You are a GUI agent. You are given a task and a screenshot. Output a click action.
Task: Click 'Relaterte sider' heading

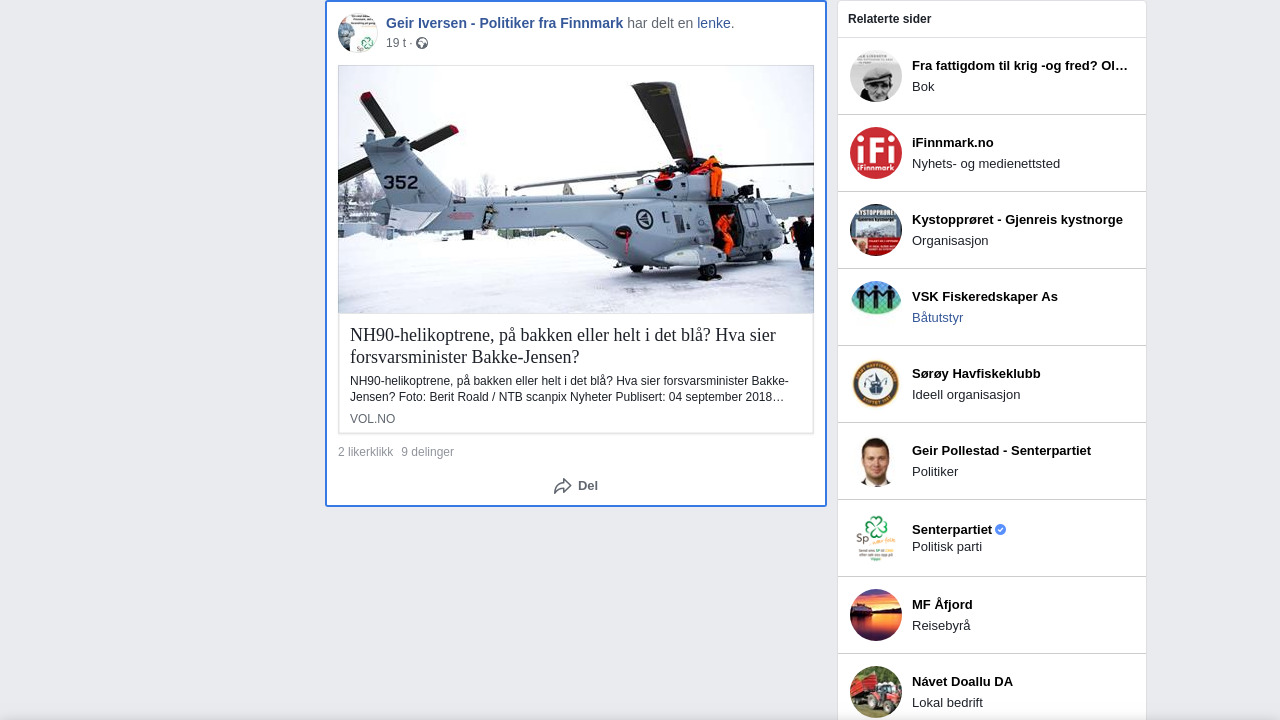click(889, 19)
